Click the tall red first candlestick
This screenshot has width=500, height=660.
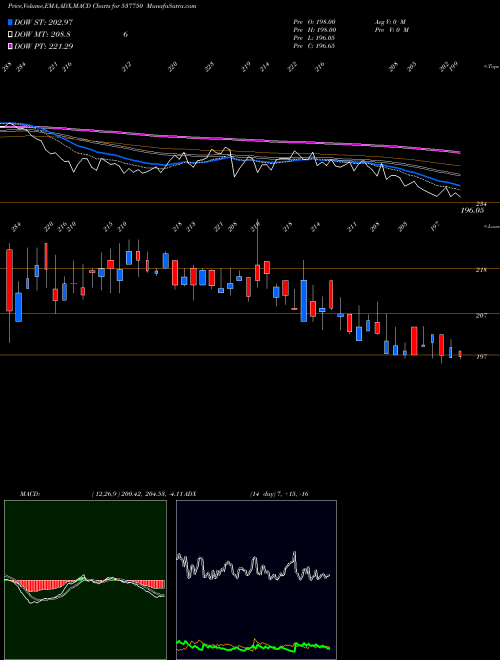click(9, 280)
